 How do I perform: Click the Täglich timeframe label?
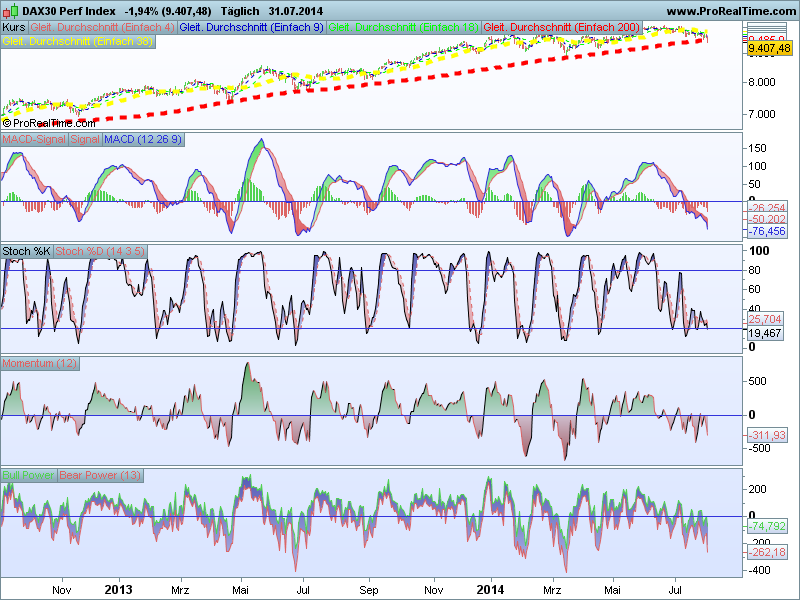[240, 11]
